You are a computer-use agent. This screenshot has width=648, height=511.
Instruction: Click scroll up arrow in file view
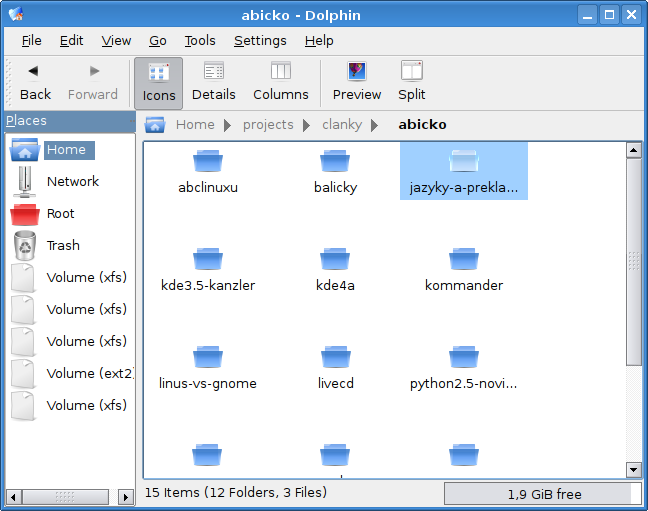tap(634, 150)
